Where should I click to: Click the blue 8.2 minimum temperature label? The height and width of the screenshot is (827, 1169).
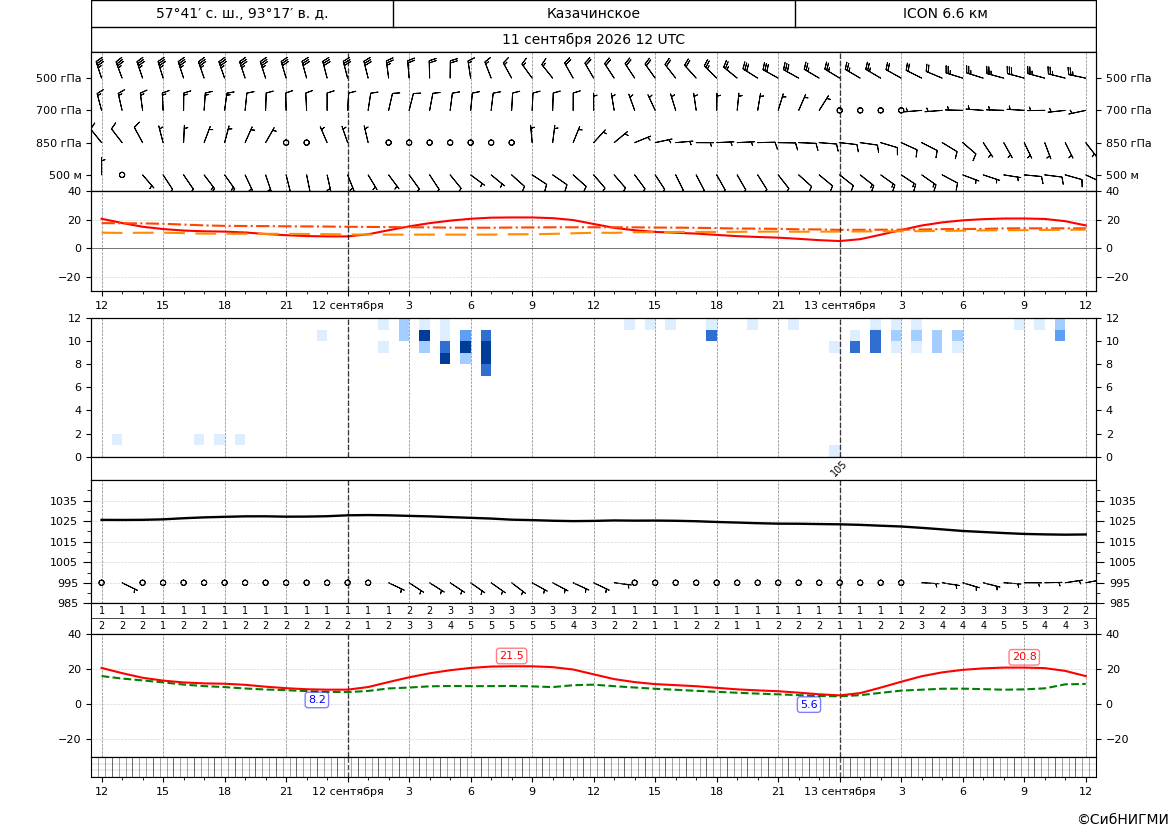coord(317,699)
